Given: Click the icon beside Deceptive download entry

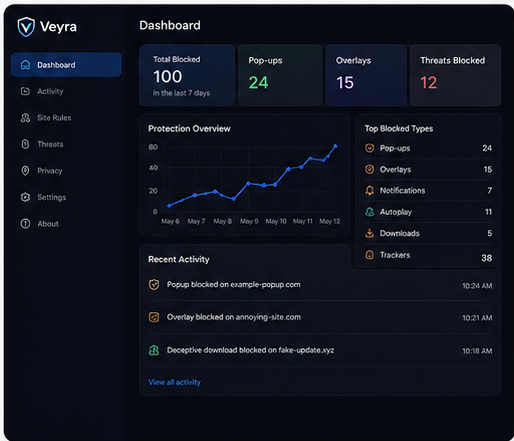Looking at the screenshot, I should click(154, 350).
